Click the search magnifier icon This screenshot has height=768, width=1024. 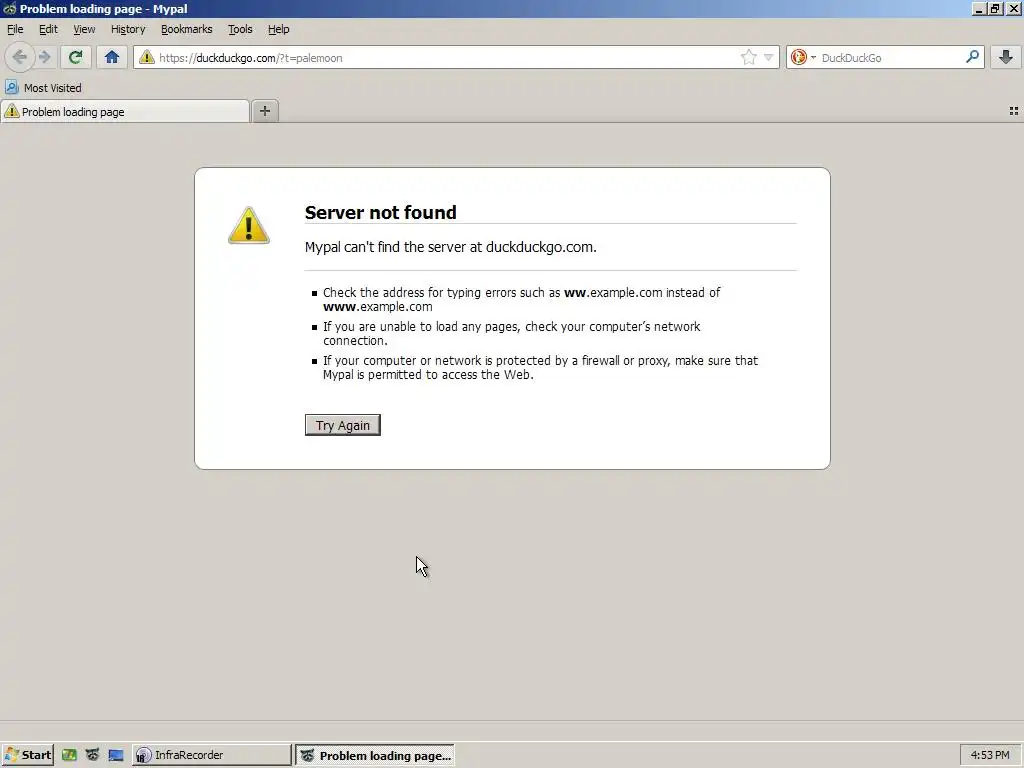click(972, 57)
